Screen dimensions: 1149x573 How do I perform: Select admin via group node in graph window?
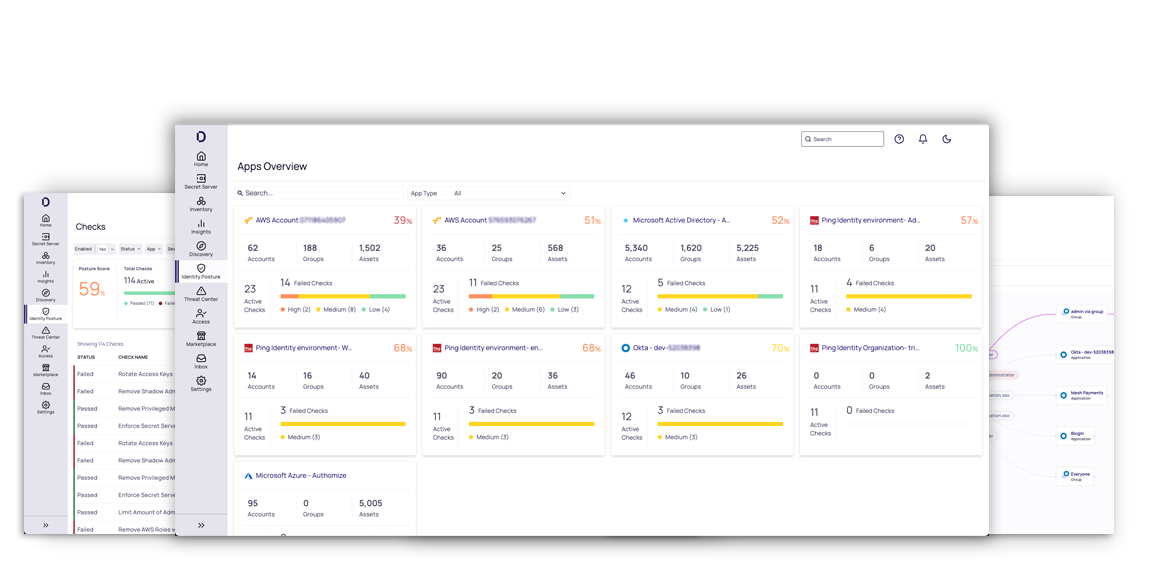[1081, 312]
